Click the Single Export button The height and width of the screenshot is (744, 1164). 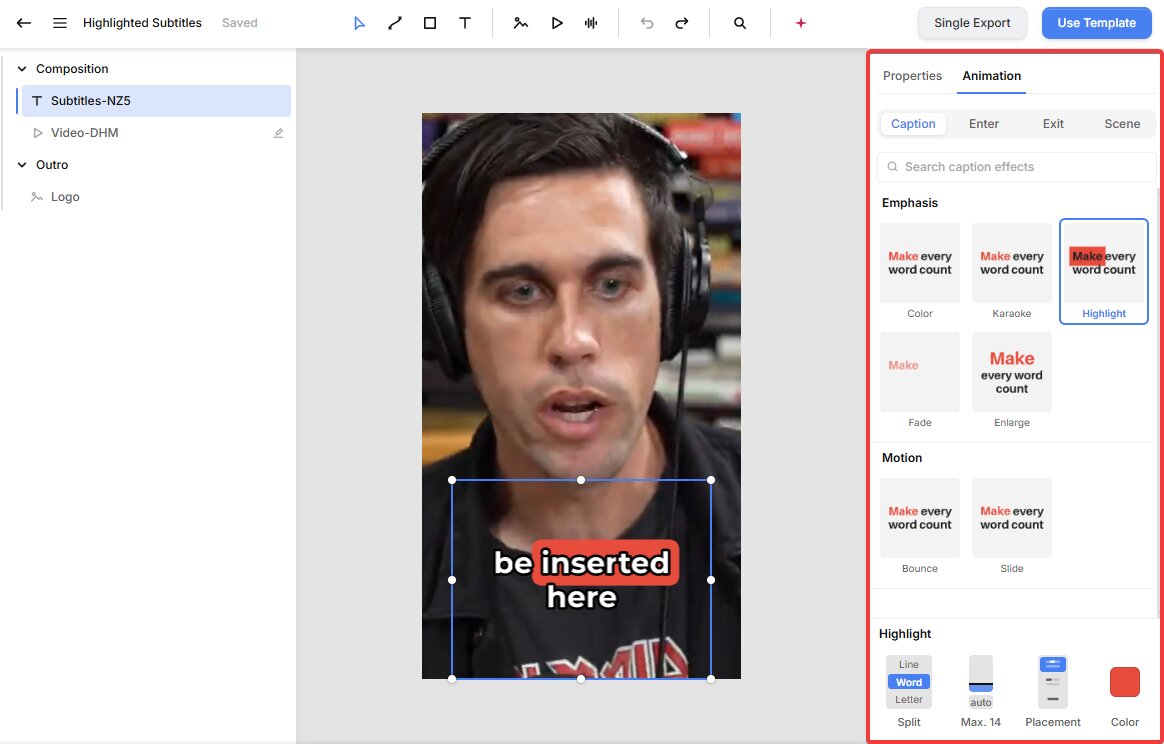tap(972, 23)
